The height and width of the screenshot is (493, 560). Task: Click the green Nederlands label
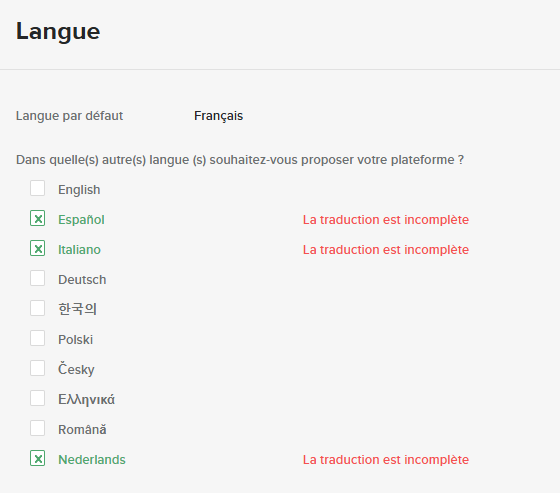(x=92, y=460)
